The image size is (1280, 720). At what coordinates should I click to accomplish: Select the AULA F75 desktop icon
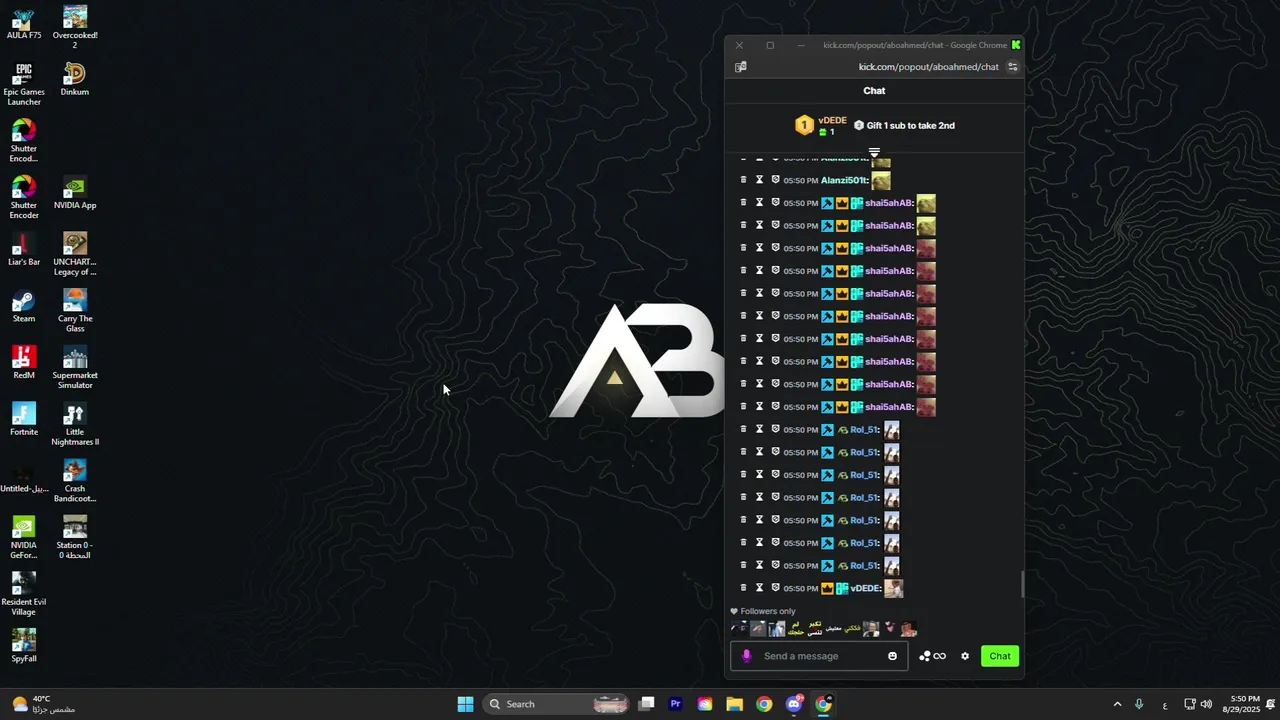[x=23, y=23]
